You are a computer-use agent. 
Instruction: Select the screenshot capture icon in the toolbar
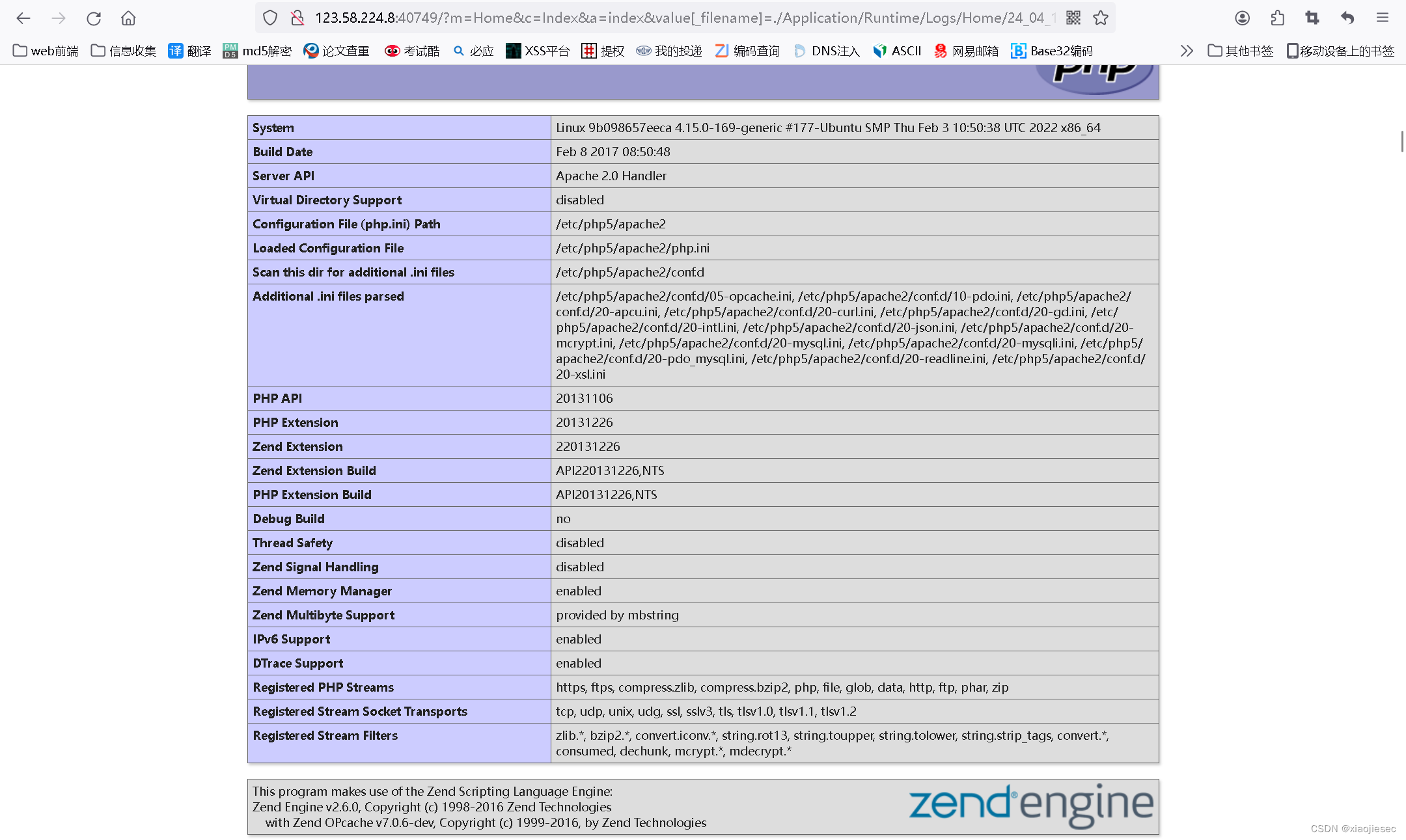coord(1312,18)
